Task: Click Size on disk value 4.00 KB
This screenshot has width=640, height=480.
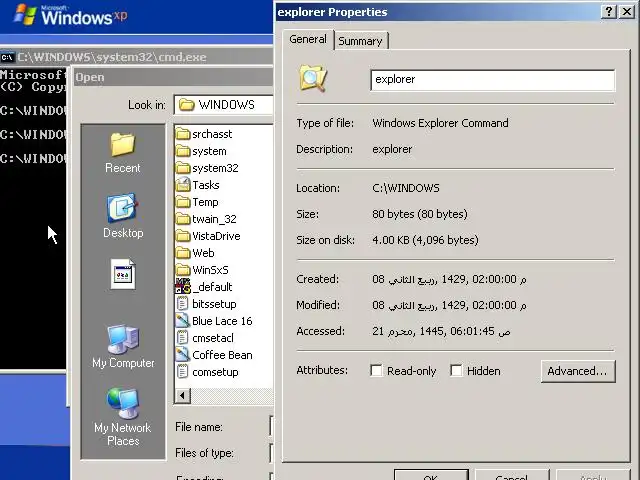Action: (425, 240)
